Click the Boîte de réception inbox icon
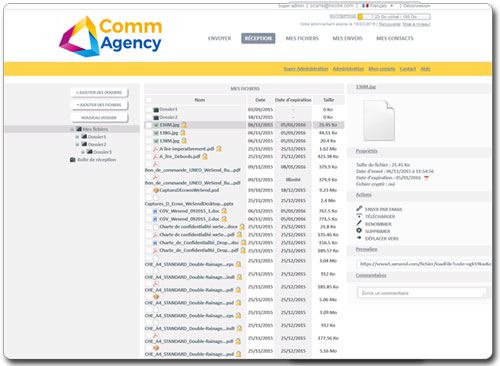500x366 pixels. click(x=72, y=160)
